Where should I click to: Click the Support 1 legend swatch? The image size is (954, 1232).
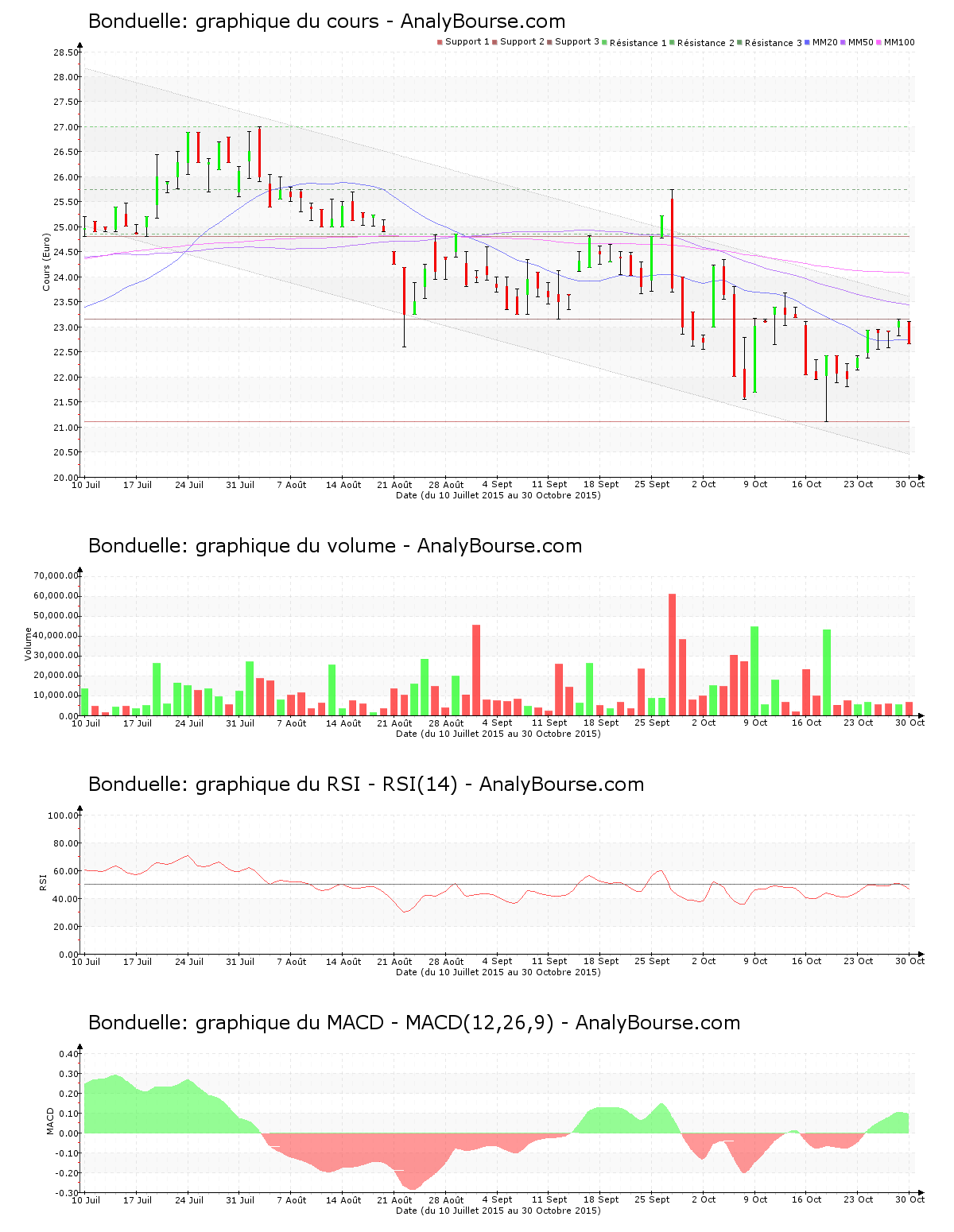point(440,42)
